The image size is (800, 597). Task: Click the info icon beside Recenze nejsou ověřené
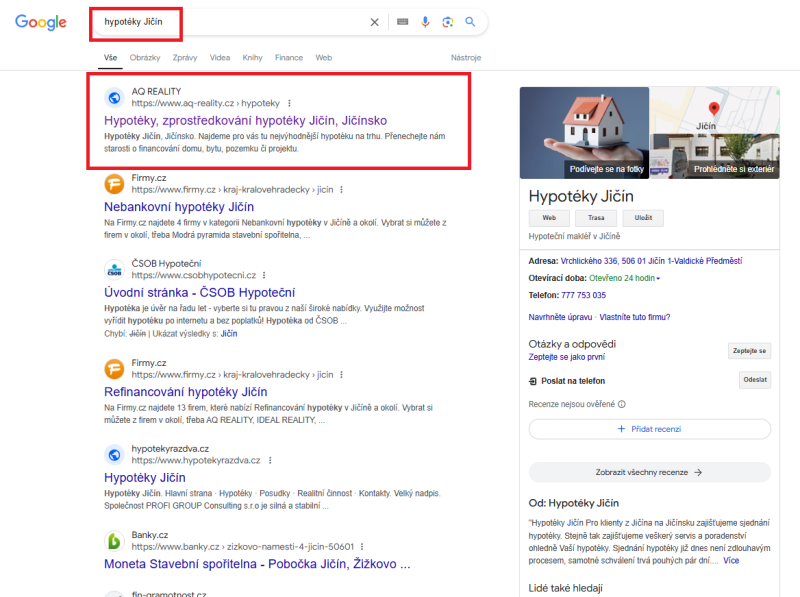click(x=621, y=404)
